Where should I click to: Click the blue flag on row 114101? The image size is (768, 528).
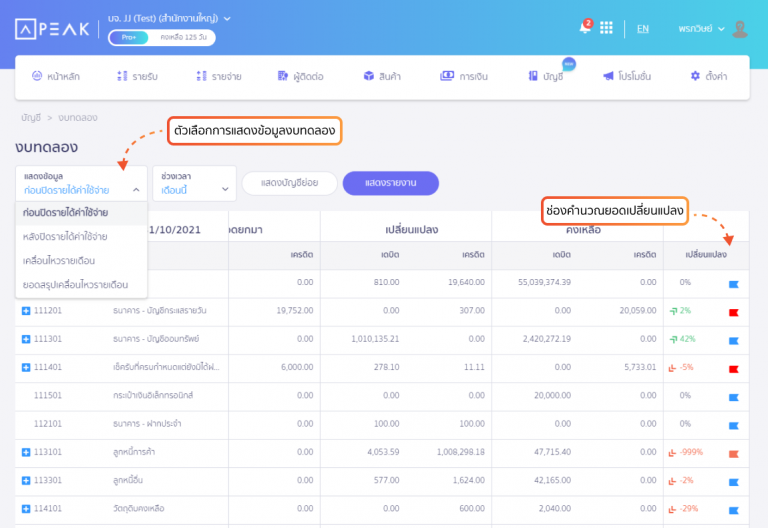pyautogui.click(x=733, y=508)
